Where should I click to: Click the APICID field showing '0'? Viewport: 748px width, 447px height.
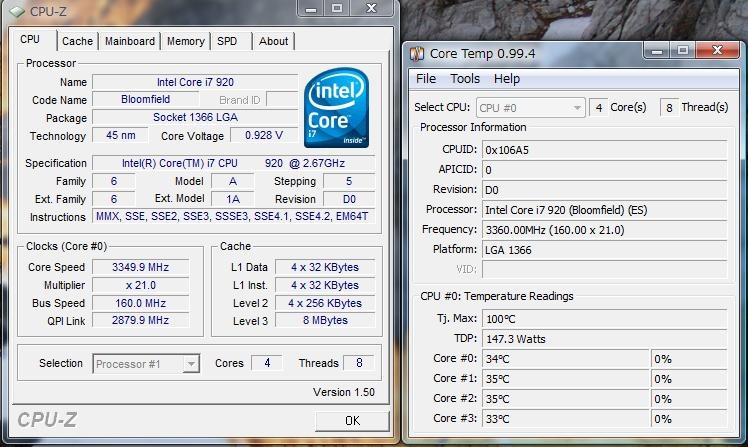click(604, 170)
